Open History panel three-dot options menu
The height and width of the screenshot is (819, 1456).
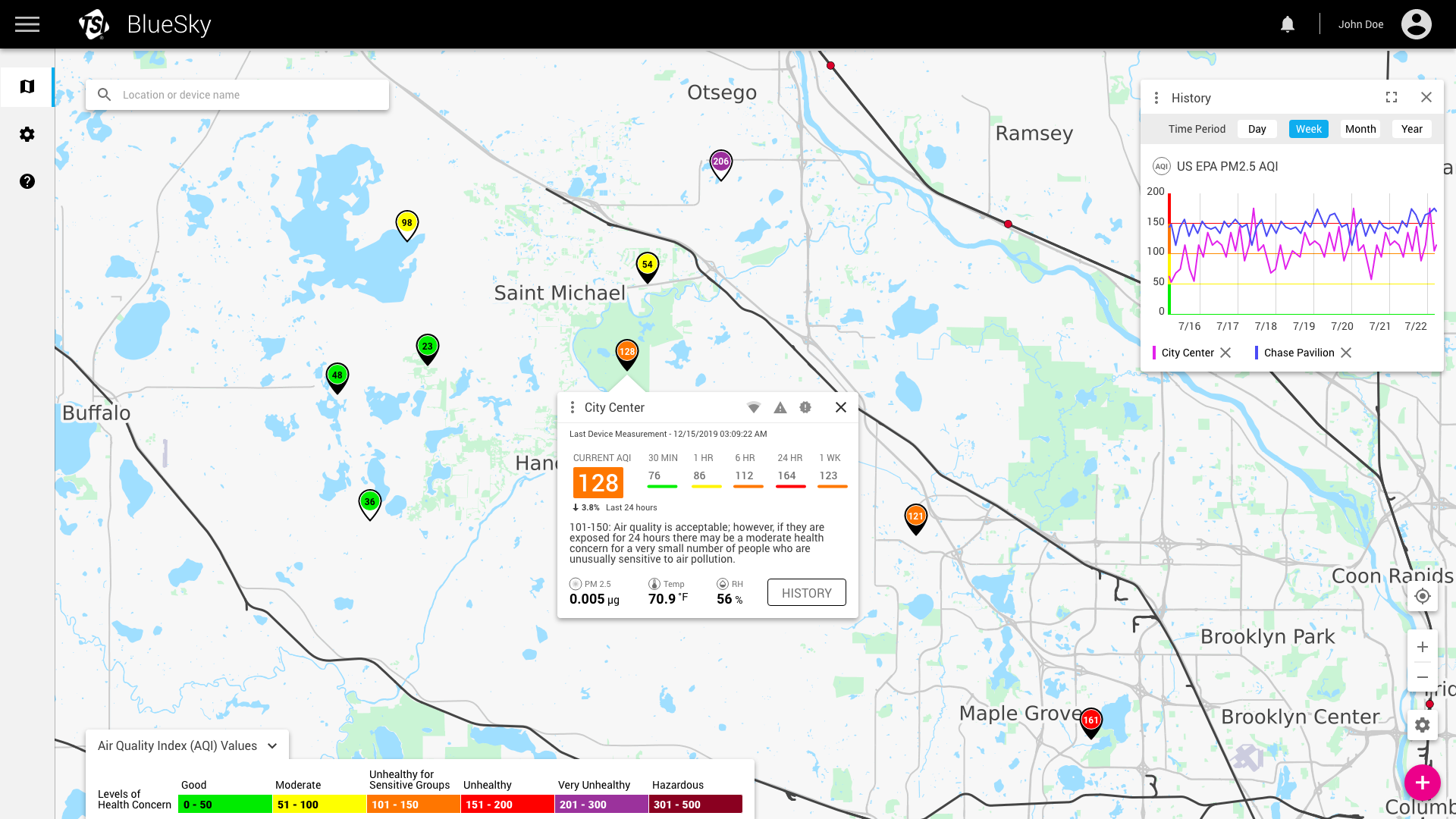click(1156, 98)
